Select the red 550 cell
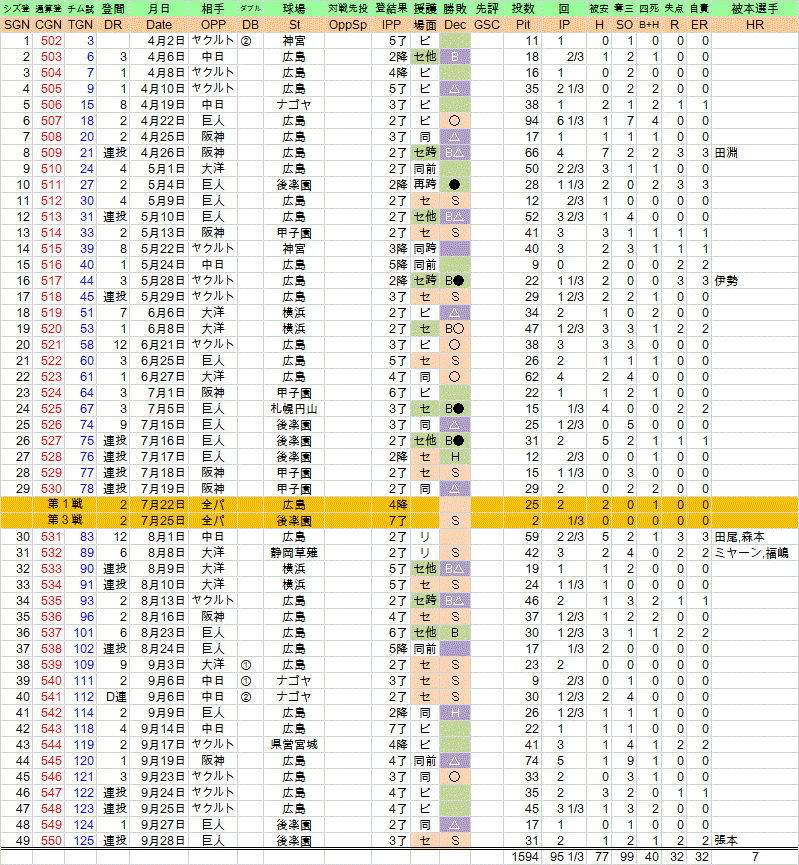Image resolution: width=799 pixels, height=865 pixels. pyautogui.click(x=51, y=841)
